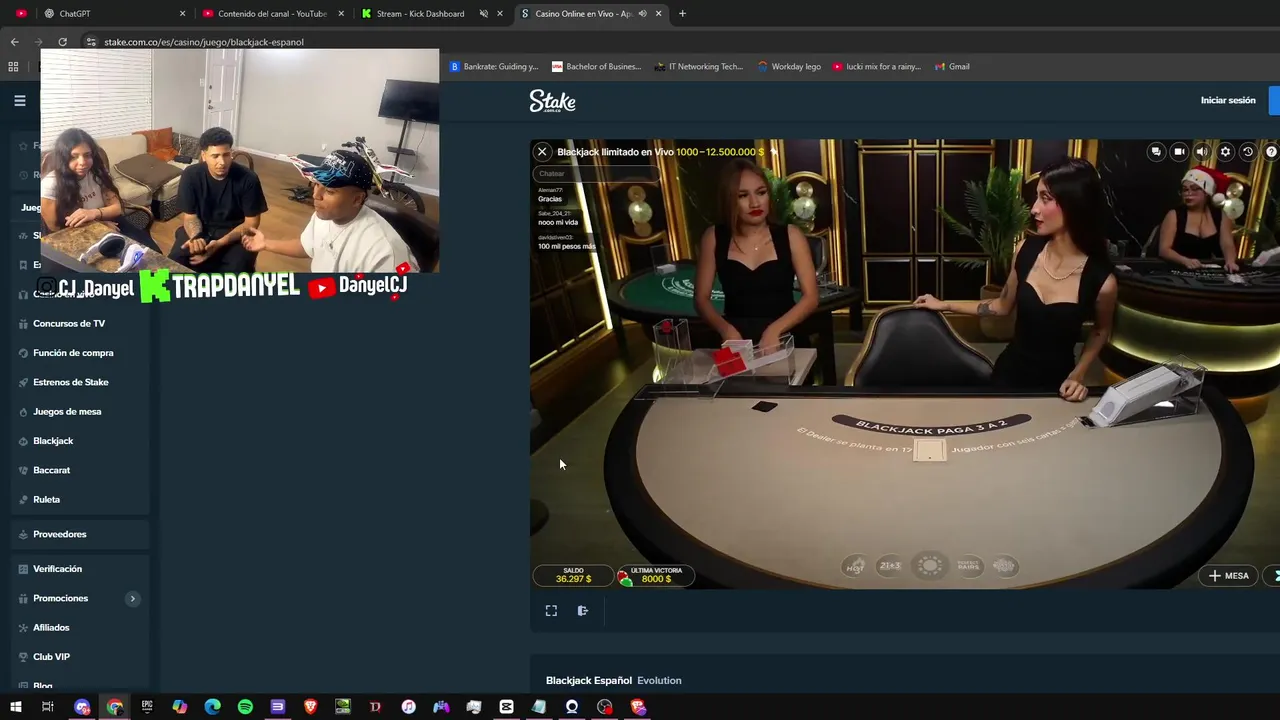
Task: Select the Bust It side bet spot
Action: (x=1004, y=566)
